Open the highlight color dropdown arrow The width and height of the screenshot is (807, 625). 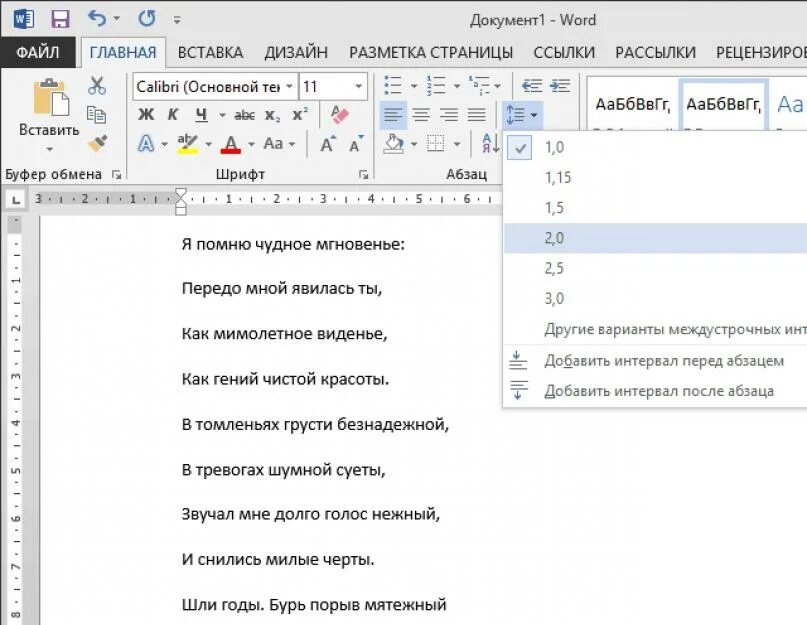(x=208, y=144)
